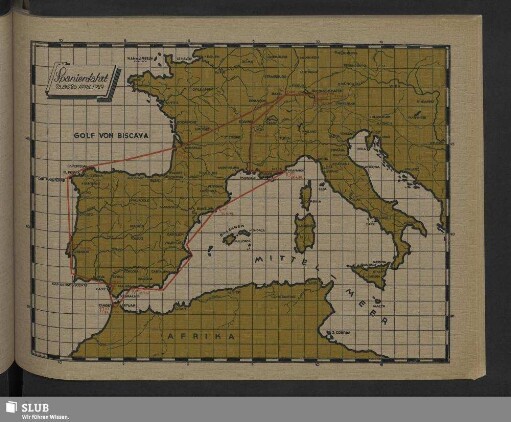
Task: Click the island of Corsica on the map
Action: (x=306, y=195)
